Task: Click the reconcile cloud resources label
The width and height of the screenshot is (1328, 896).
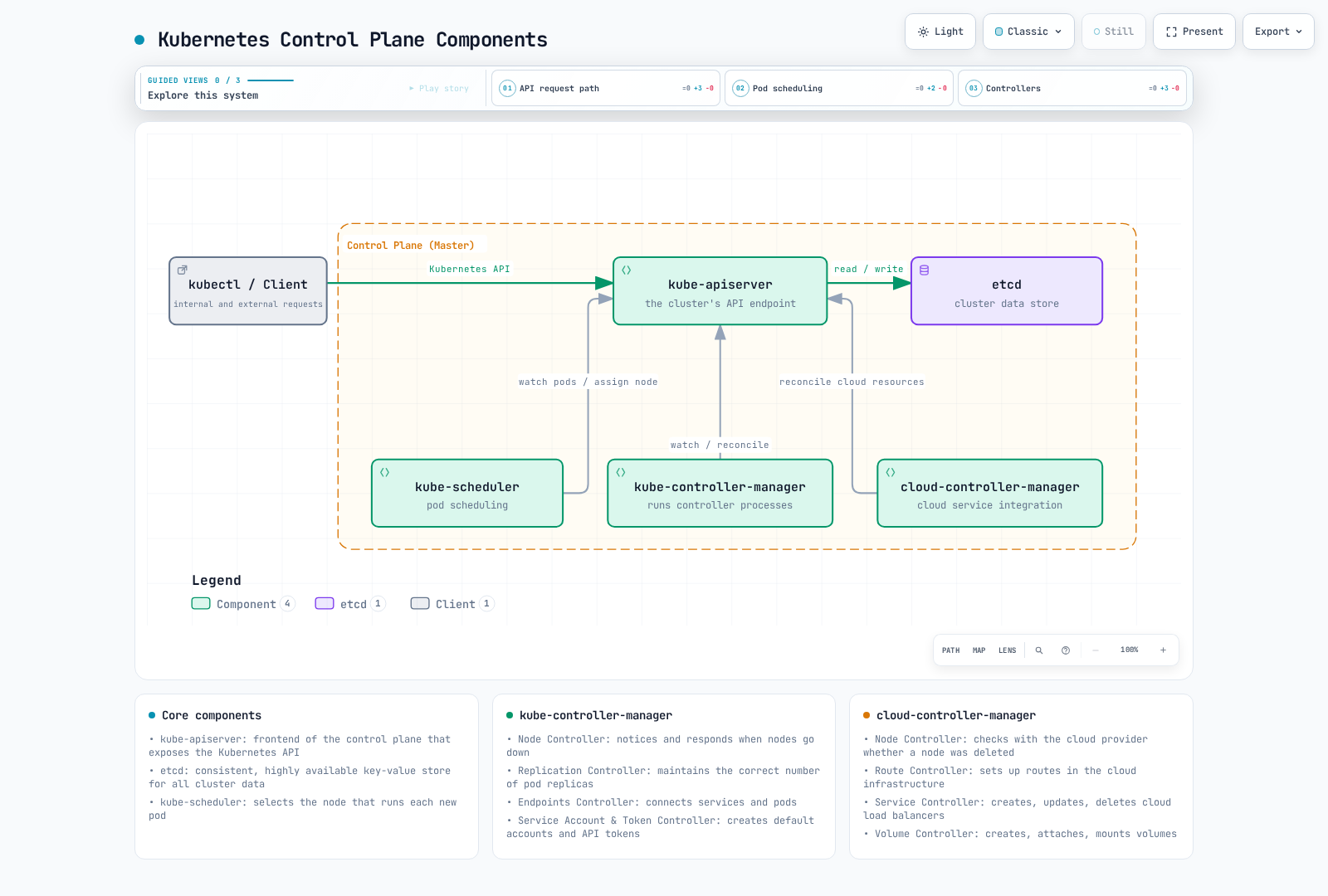Action: tap(852, 382)
